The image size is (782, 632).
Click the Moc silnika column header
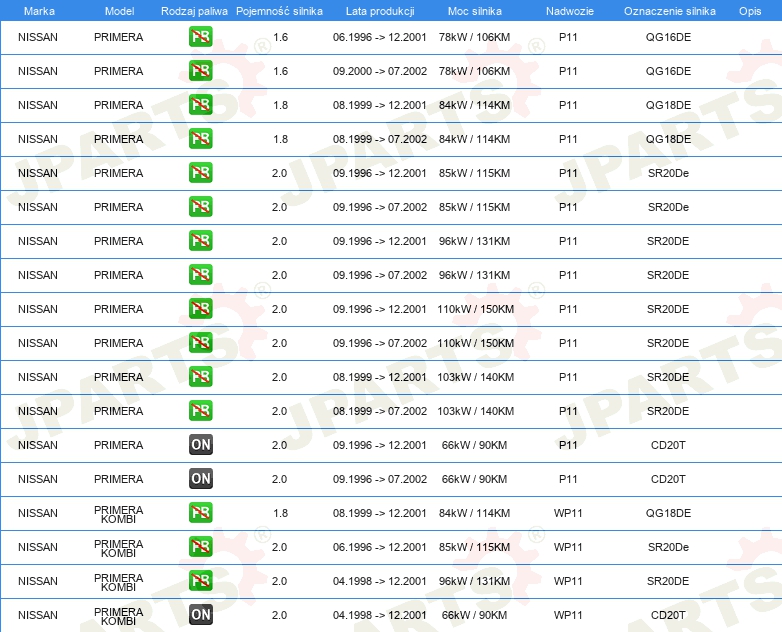click(474, 11)
